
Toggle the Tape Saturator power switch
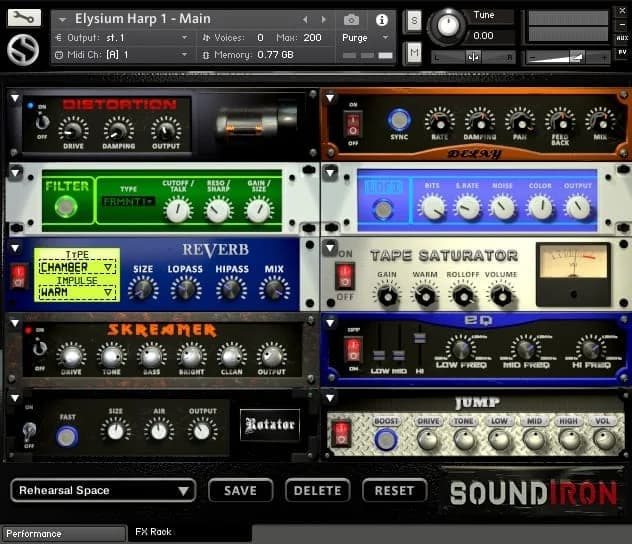click(345, 276)
